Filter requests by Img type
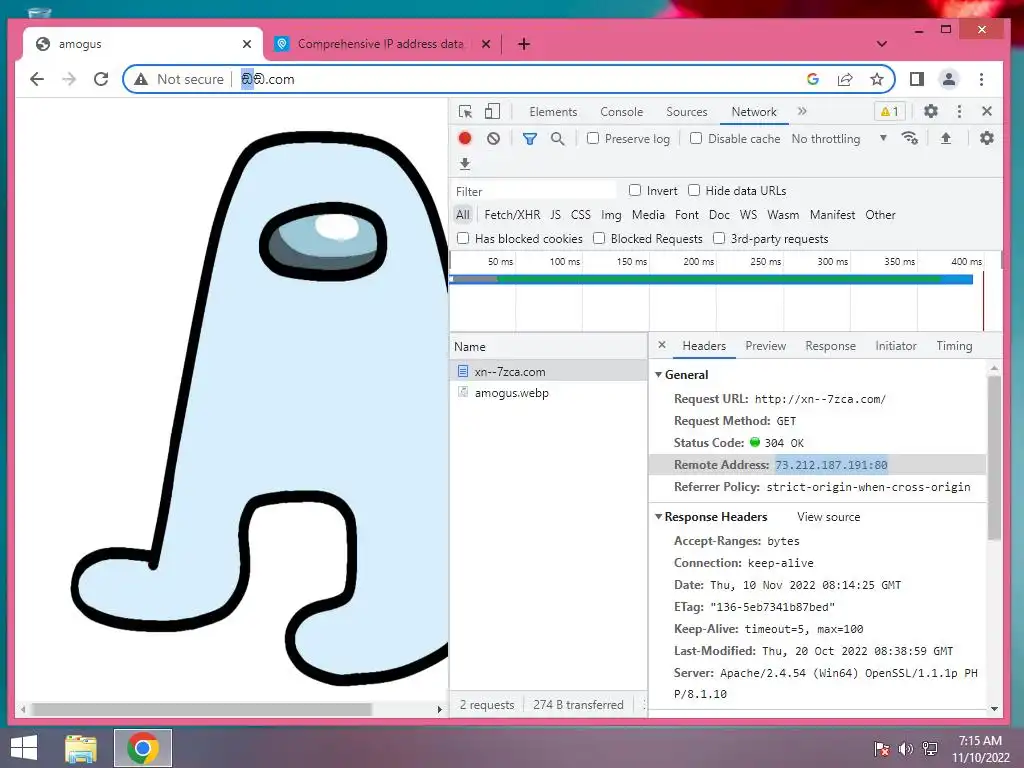Screen dimensions: 1024x768 [611, 215]
